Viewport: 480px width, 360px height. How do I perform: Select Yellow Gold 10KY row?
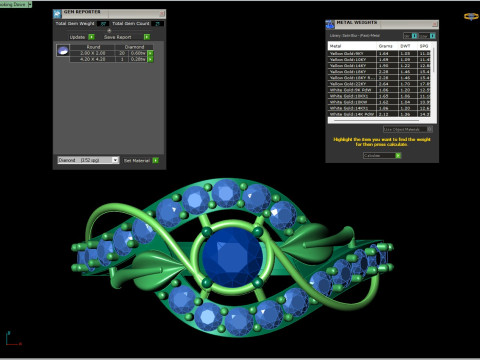(x=379, y=60)
